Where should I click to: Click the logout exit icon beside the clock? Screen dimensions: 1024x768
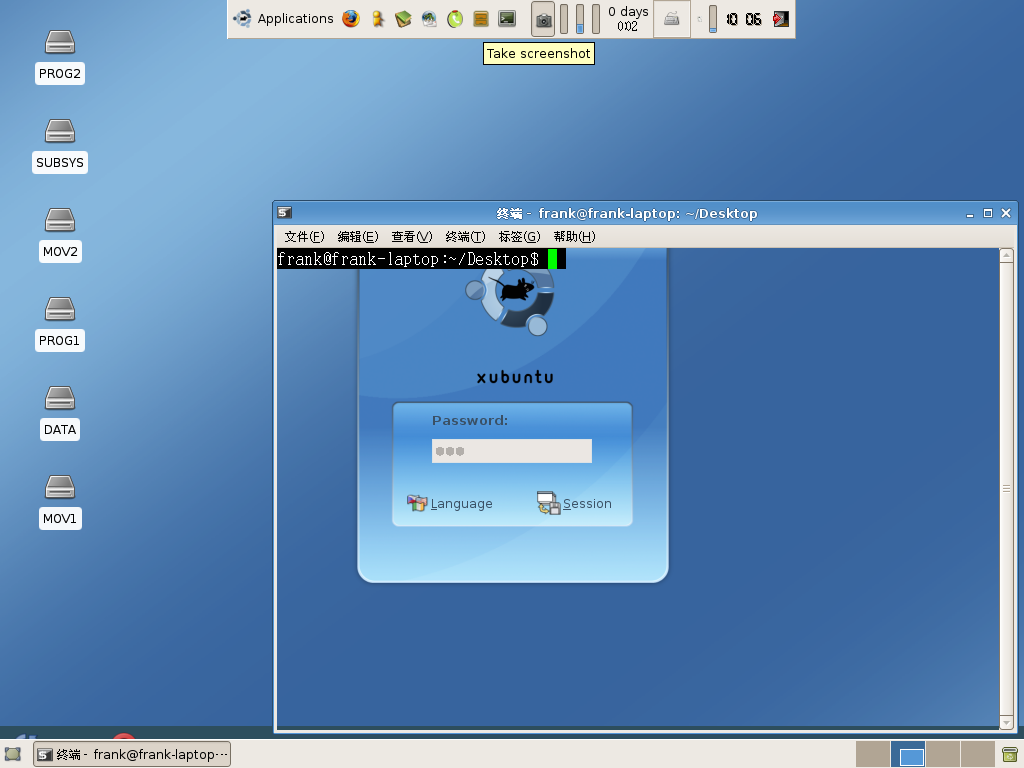781,19
